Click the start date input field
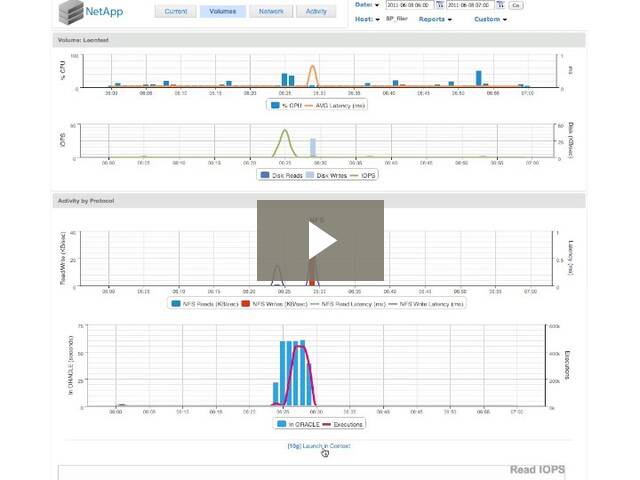The width and height of the screenshot is (640, 480). pyautogui.click(x=410, y=5)
